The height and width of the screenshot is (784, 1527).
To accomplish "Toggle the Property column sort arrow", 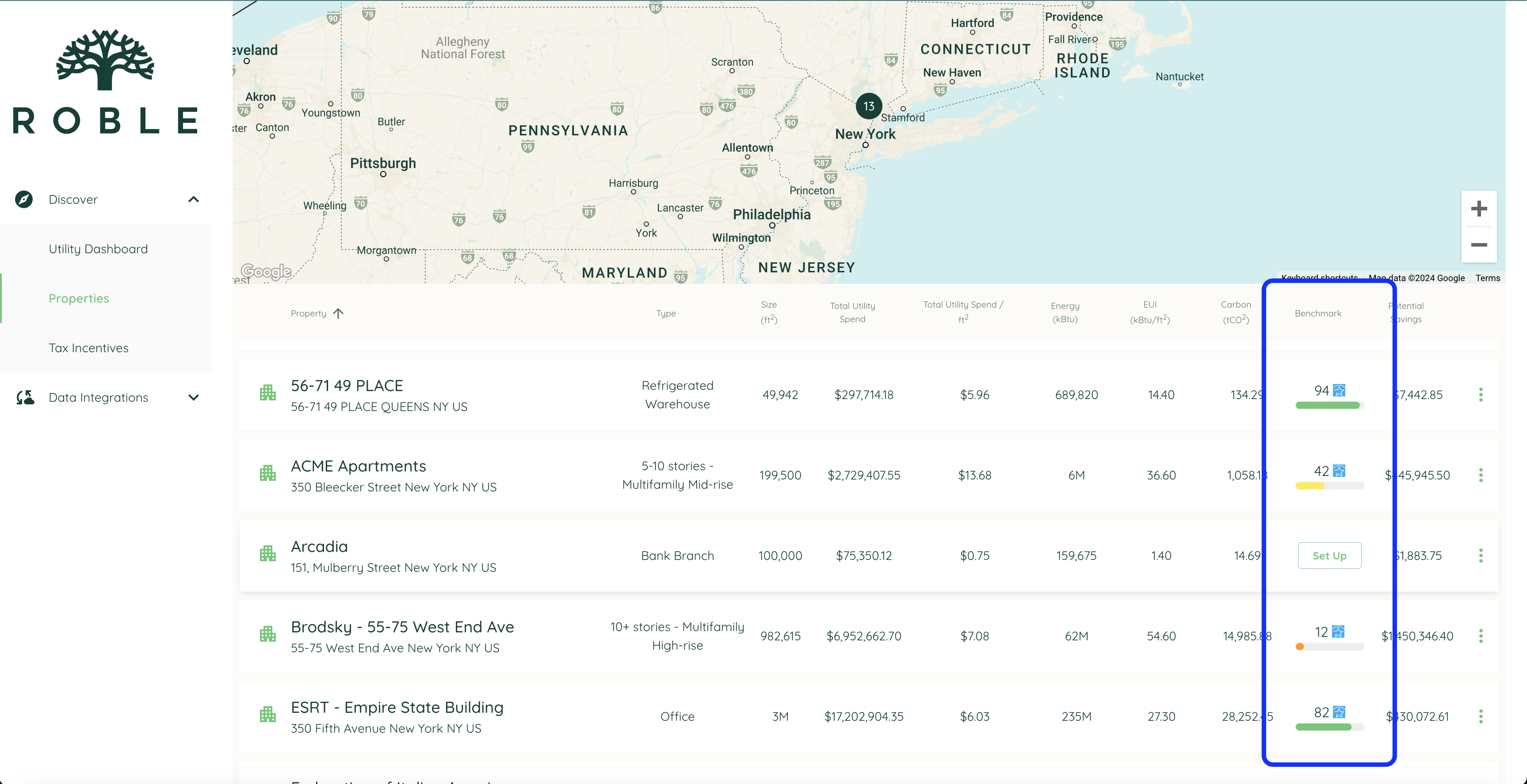I will coord(338,313).
